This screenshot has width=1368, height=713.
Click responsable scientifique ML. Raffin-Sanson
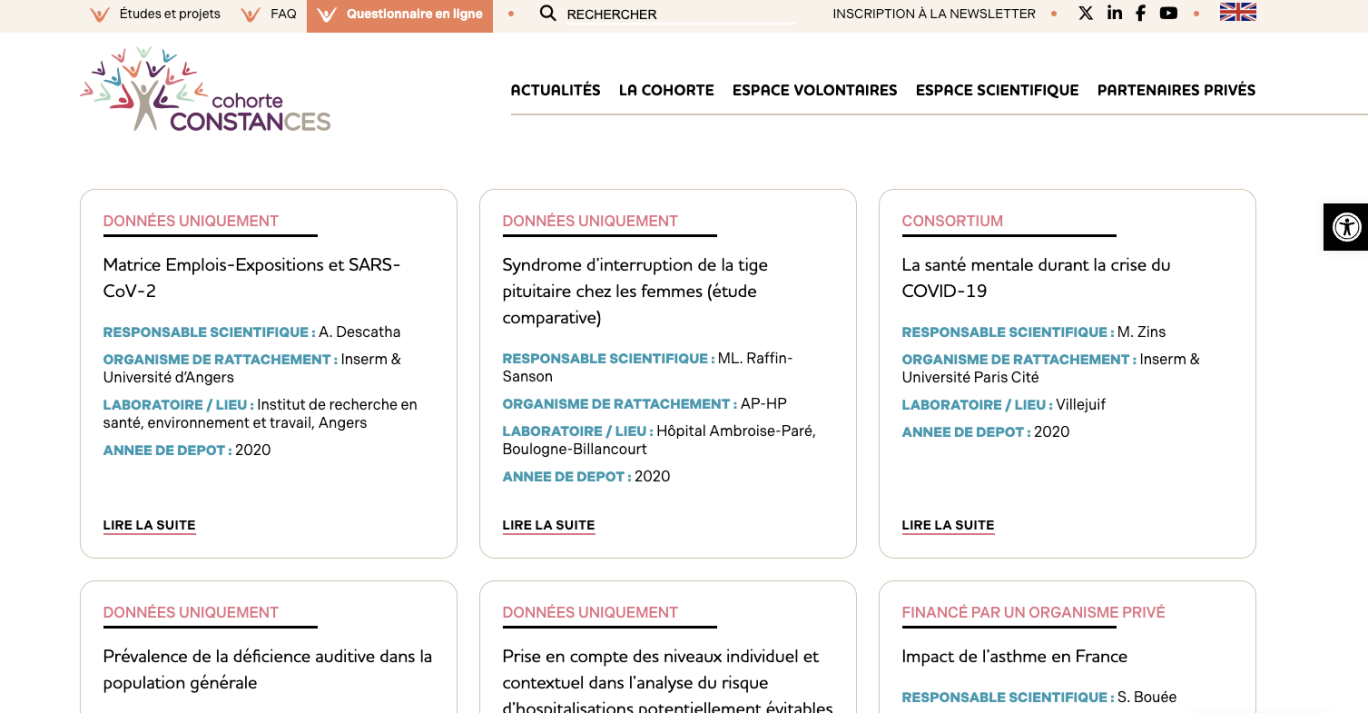click(x=647, y=367)
